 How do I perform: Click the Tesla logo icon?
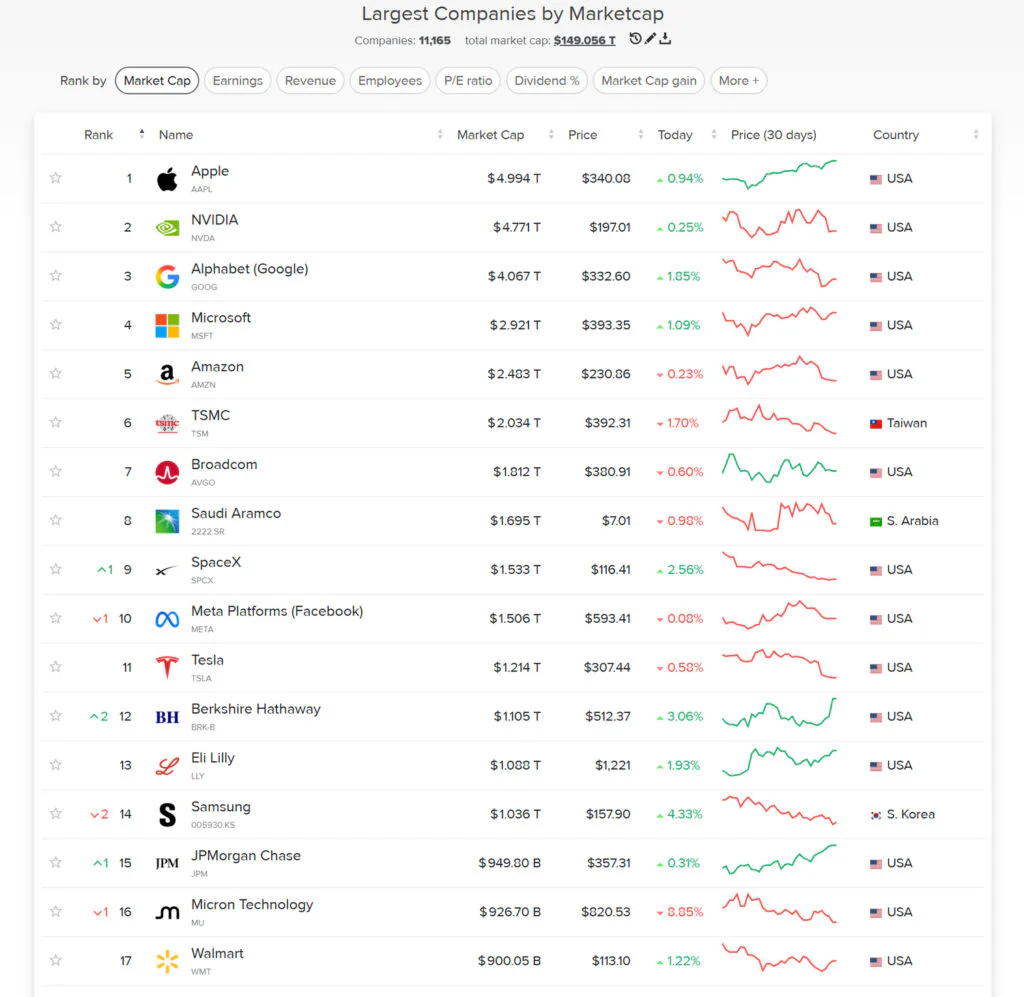click(167, 667)
